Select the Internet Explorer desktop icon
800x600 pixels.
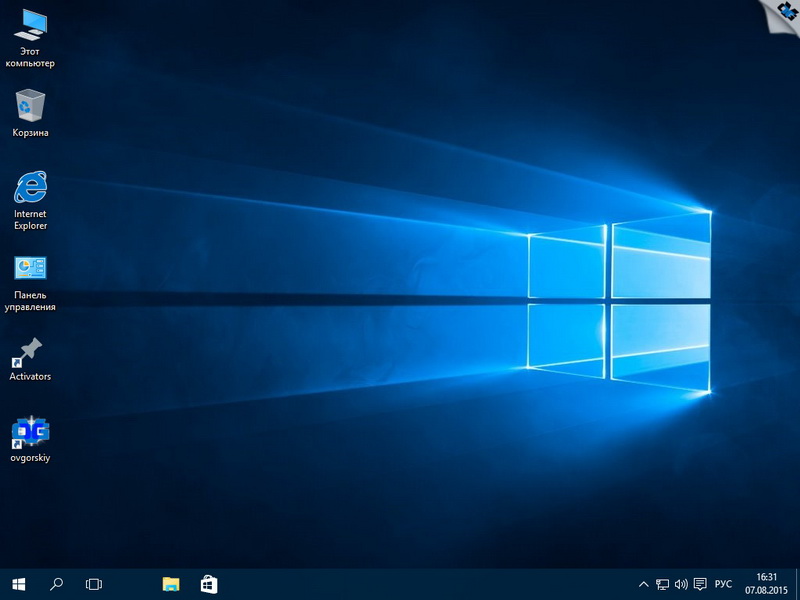point(30,200)
